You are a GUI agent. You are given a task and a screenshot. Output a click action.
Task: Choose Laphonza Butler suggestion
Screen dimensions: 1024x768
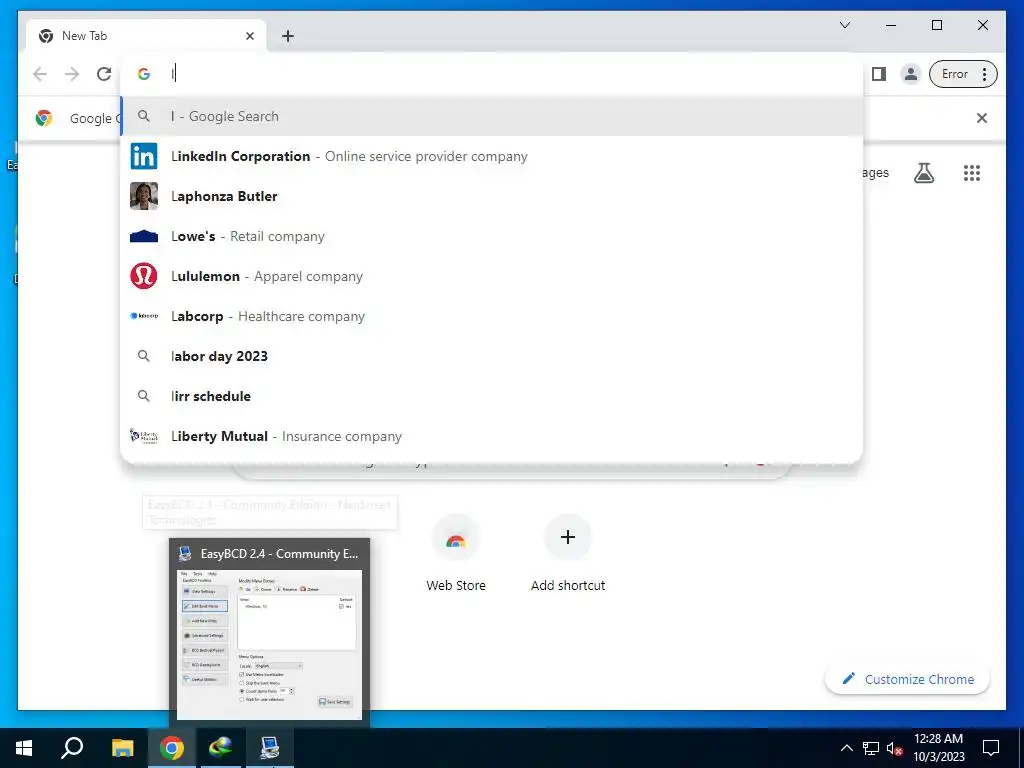click(492, 197)
